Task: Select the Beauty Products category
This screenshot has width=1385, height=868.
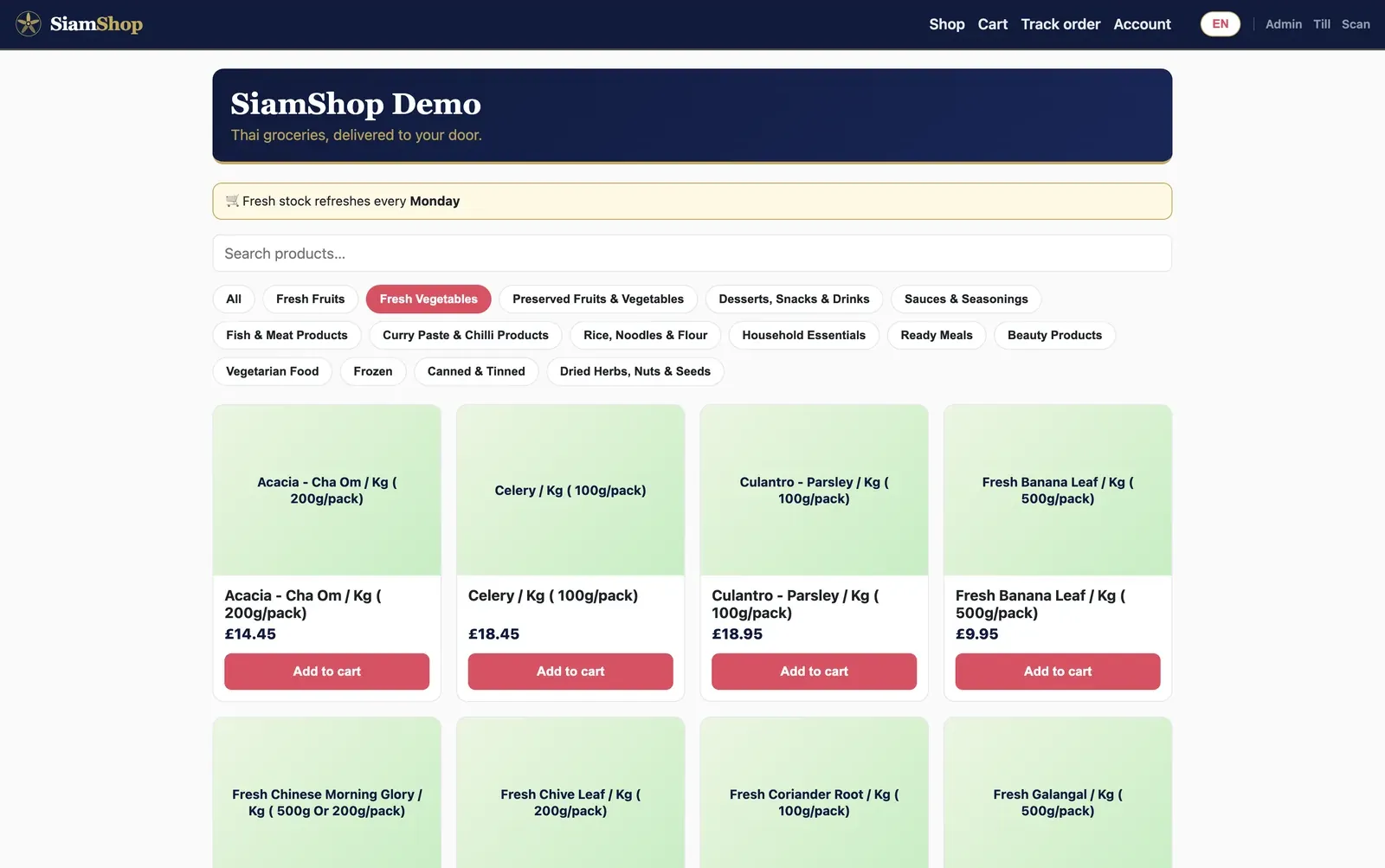Action: [1054, 336]
